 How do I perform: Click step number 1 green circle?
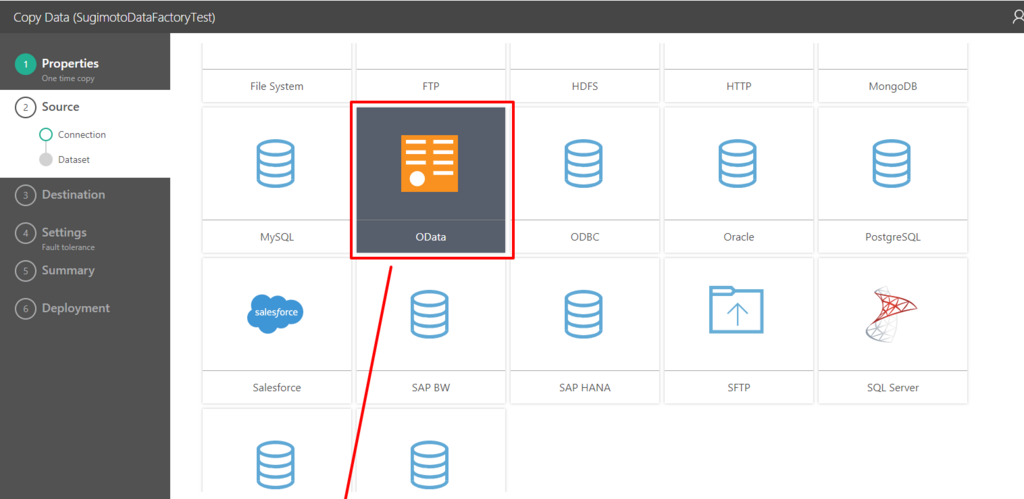tap(25, 65)
